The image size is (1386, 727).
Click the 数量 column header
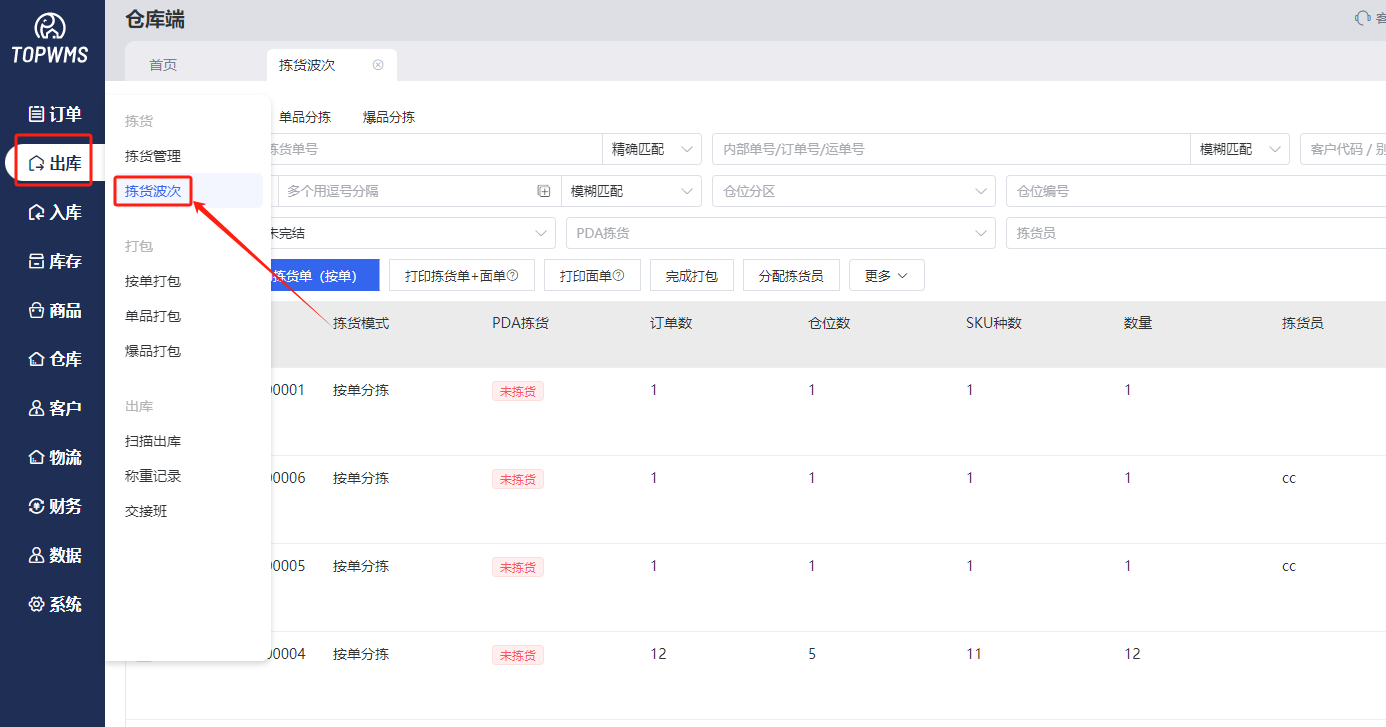tap(1138, 323)
